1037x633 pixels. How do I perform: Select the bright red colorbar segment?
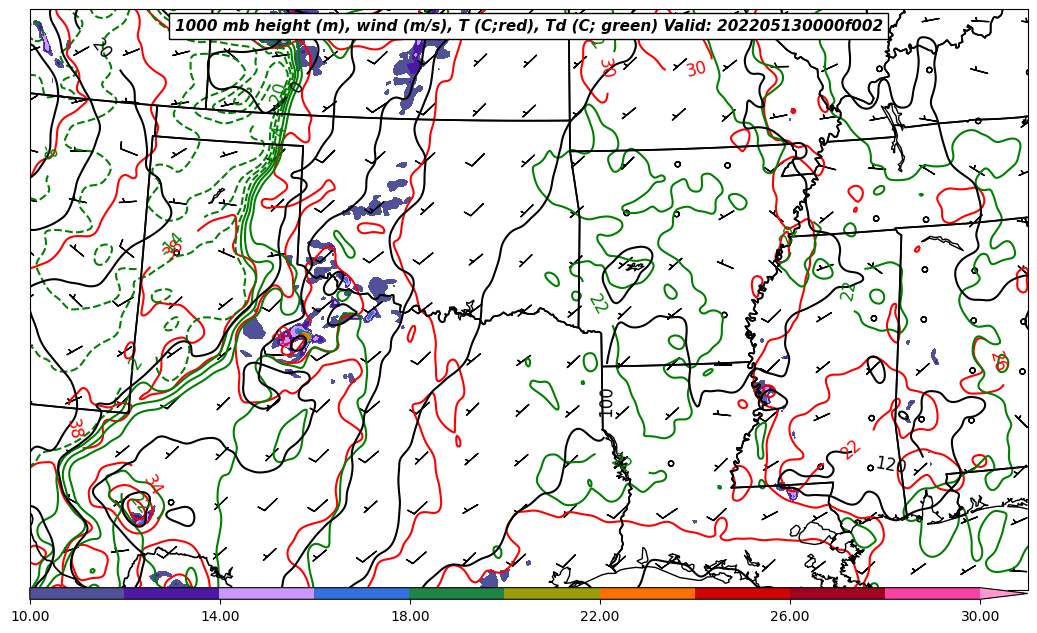(742, 593)
